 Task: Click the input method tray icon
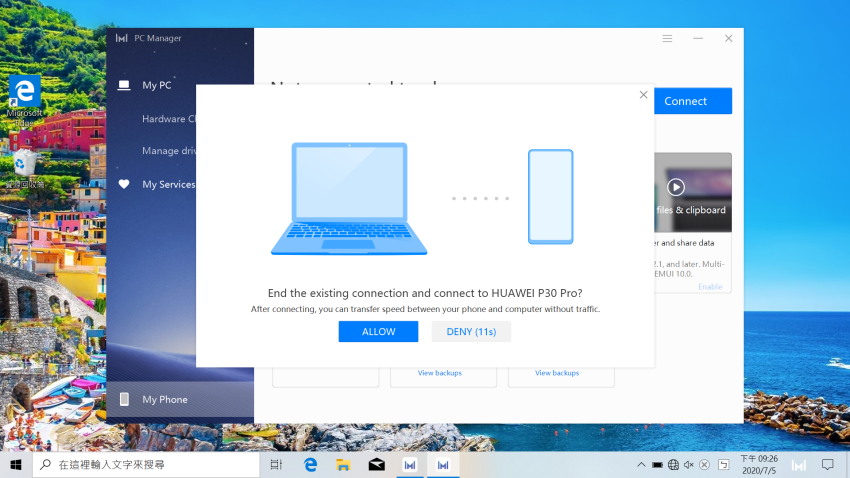coord(724,464)
